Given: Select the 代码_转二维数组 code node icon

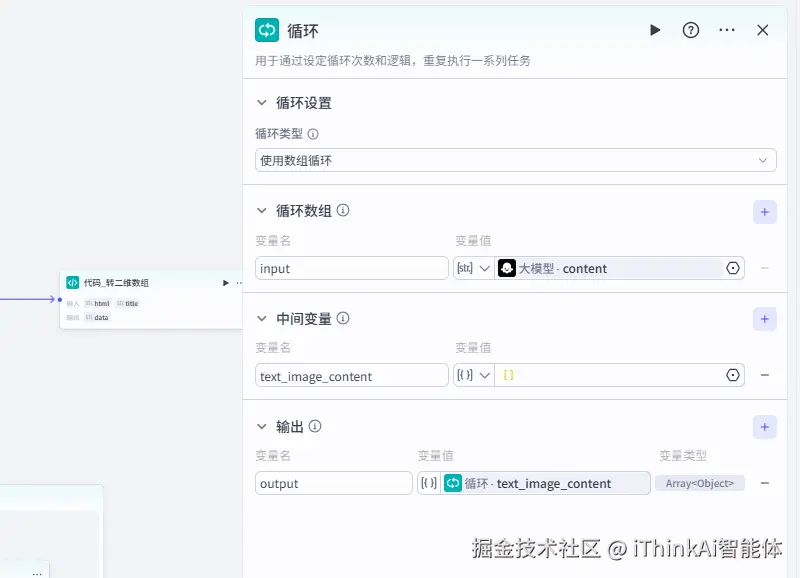Looking at the screenshot, I should [72, 283].
